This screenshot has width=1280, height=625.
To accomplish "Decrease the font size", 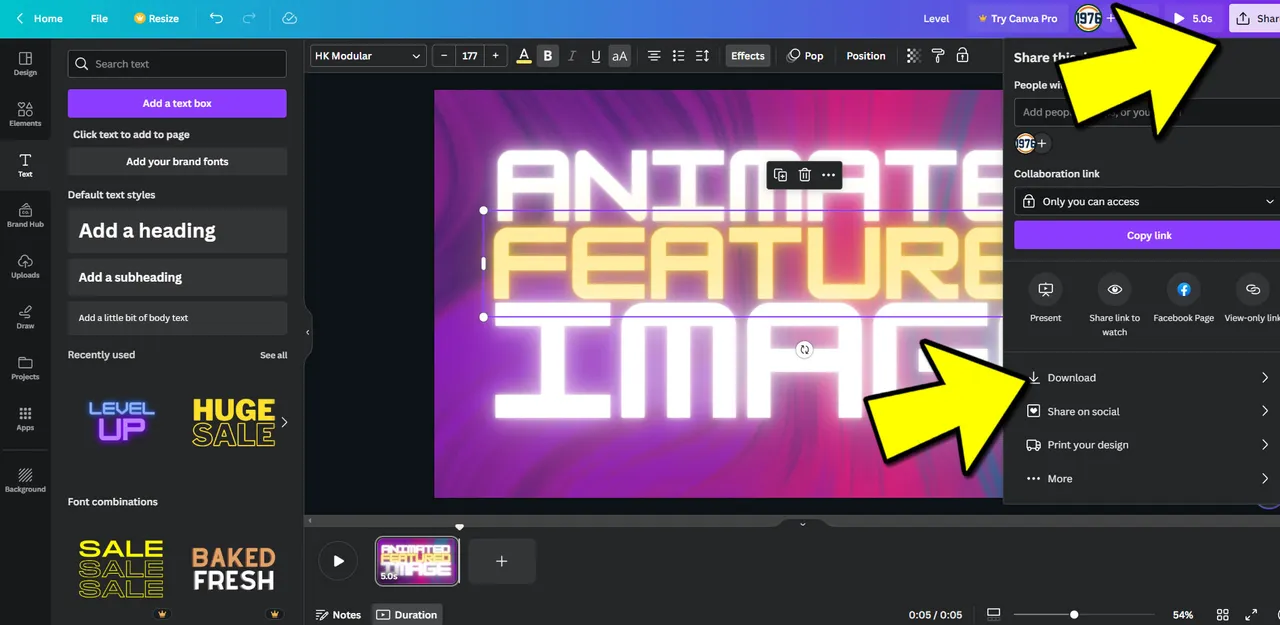I will [445, 56].
